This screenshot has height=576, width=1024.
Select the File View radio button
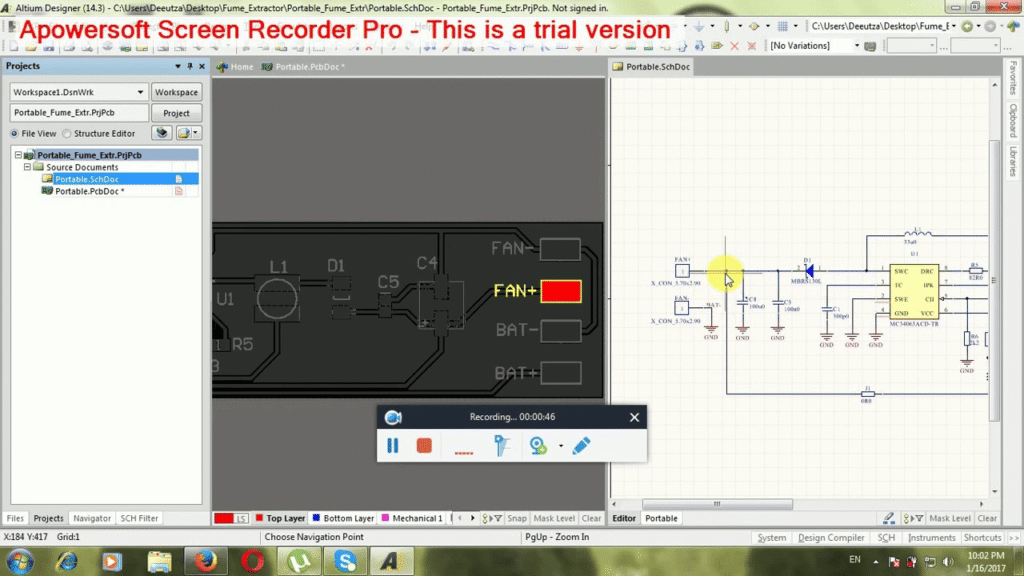[14, 133]
